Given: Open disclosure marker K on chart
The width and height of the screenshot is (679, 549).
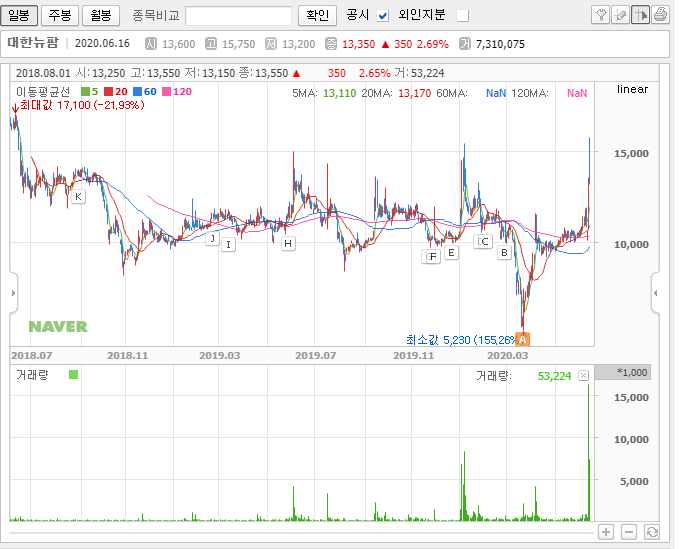Looking at the screenshot, I should (78, 197).
